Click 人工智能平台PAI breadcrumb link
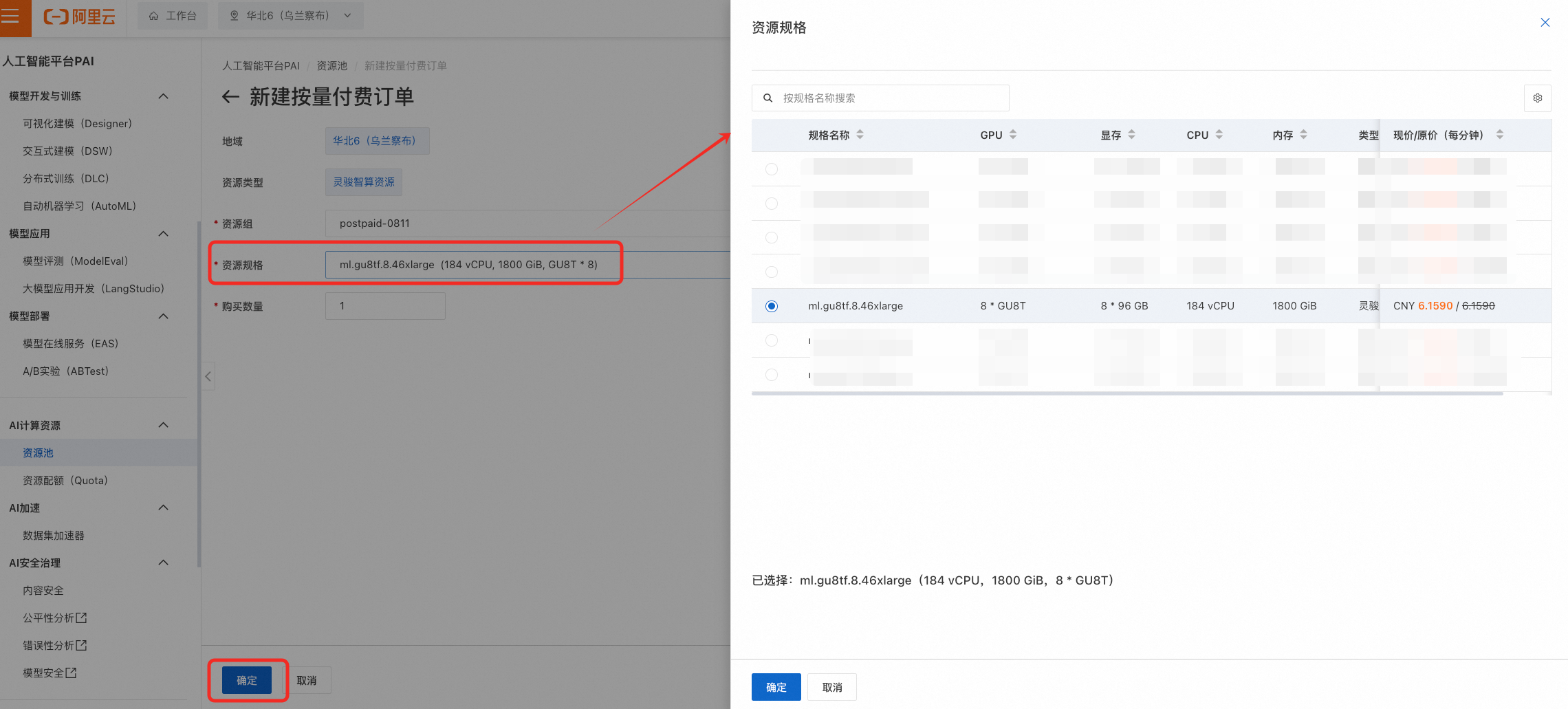1568x709 pixels. 261,66
